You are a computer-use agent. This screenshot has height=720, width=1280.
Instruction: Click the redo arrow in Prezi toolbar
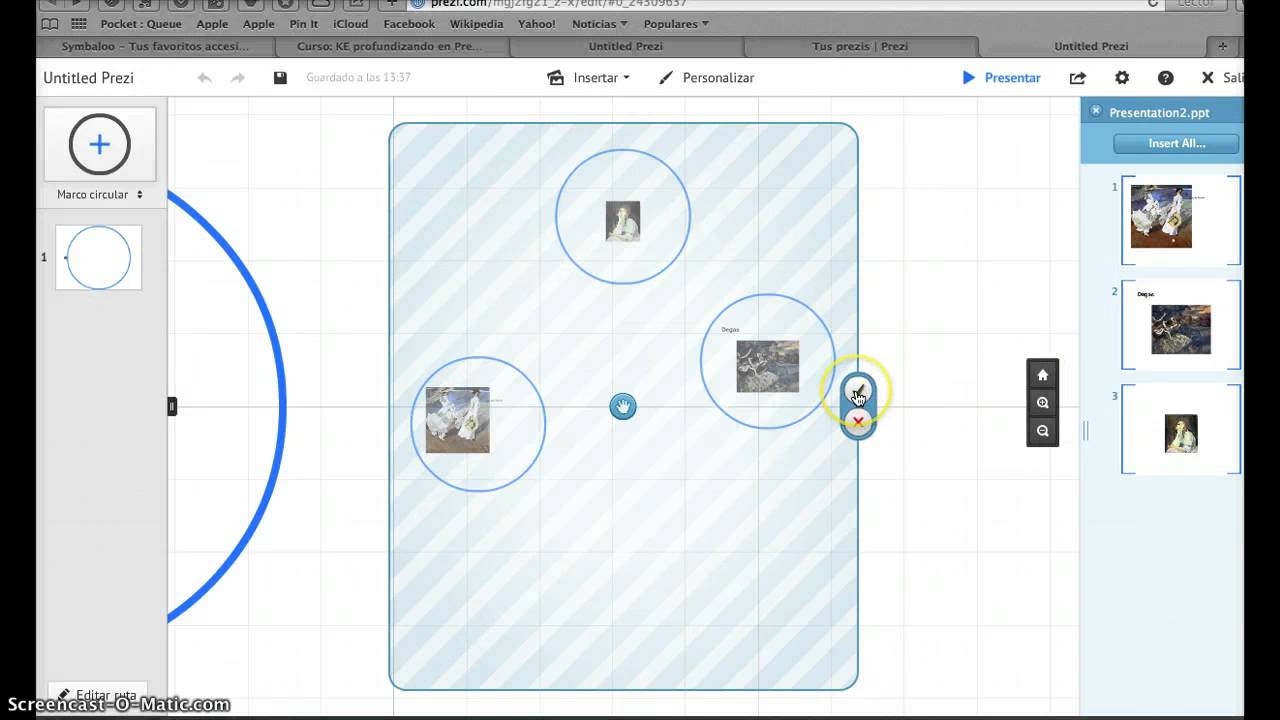coord(237,78)
